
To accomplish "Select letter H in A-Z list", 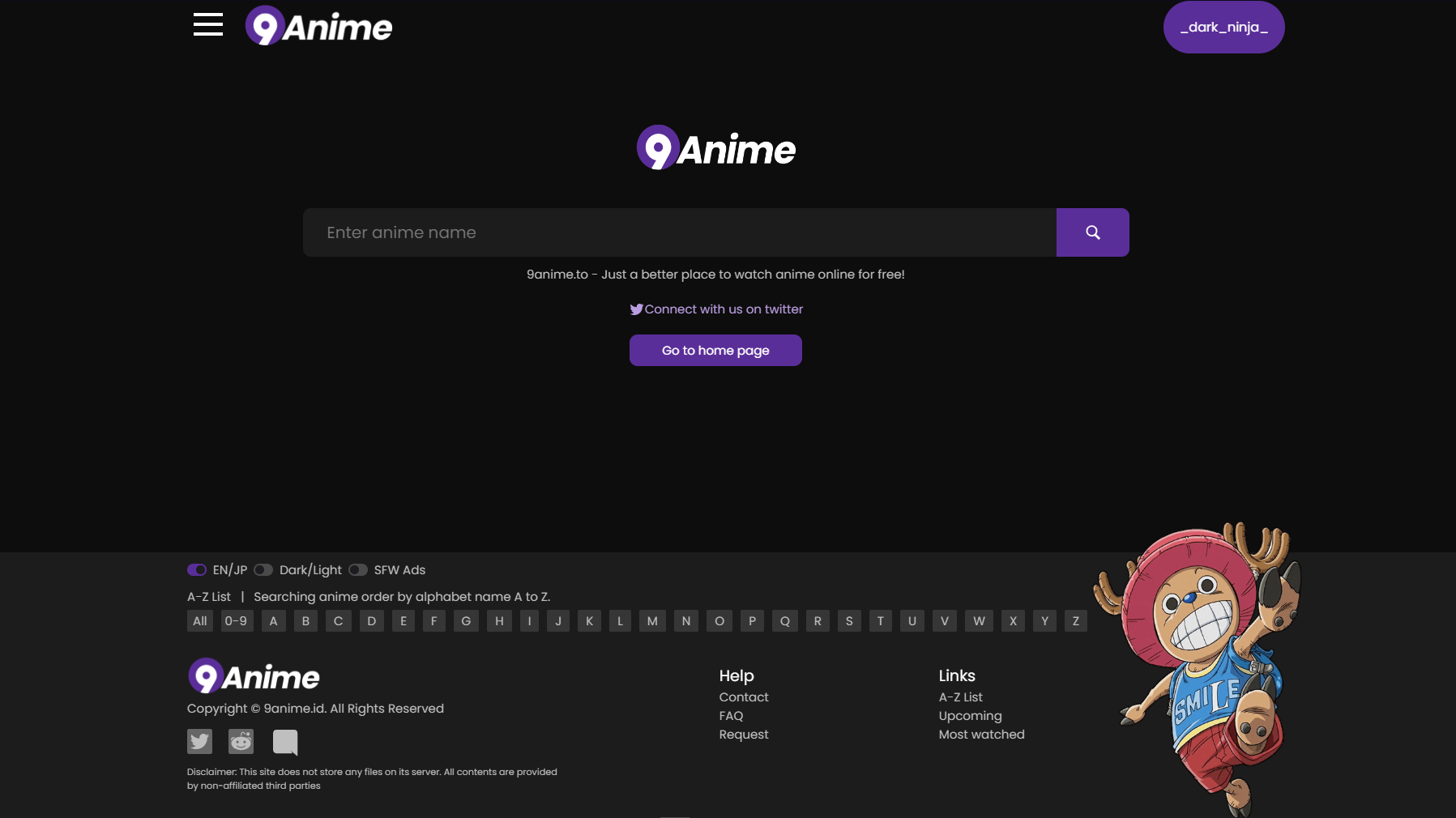I will coord(499,621).
